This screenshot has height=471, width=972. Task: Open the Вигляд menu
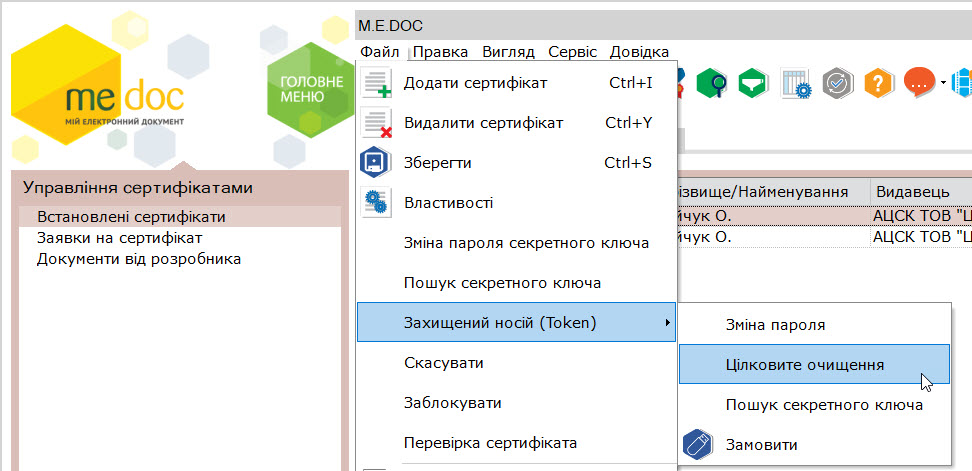click(x=508, y=52)
